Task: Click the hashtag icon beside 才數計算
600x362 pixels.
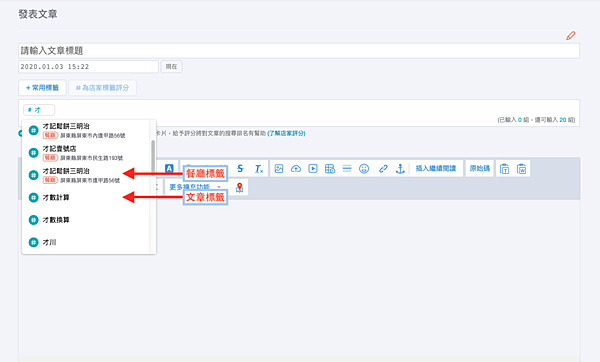Action: coord(34,197)
